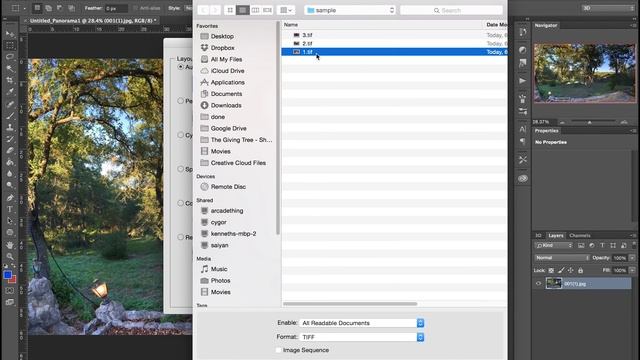
Task: Open Creative Cloud Files in sidebar
Action: [x=238, y=163]
